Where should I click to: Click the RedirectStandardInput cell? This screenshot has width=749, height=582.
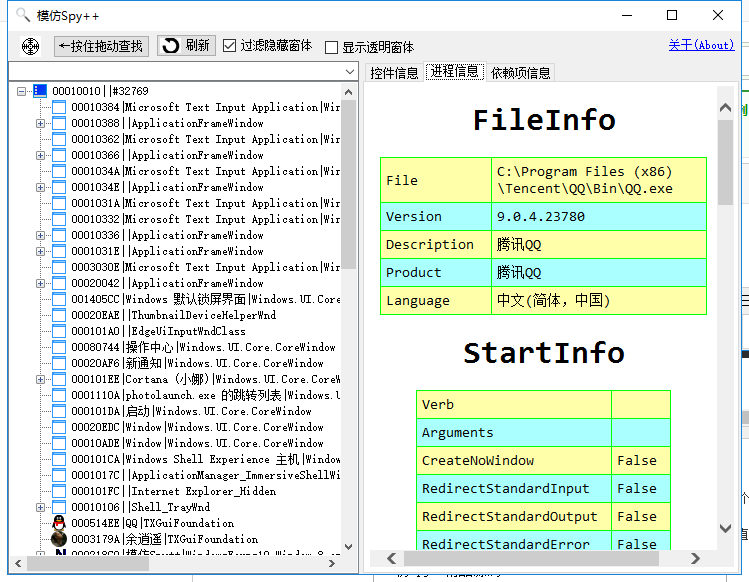[514, 488]
